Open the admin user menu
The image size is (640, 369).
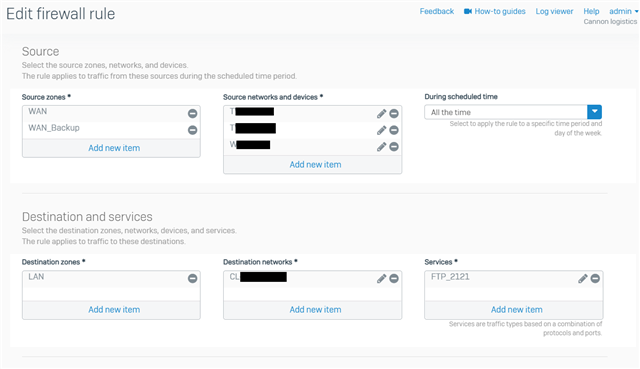tap(623, 11)
